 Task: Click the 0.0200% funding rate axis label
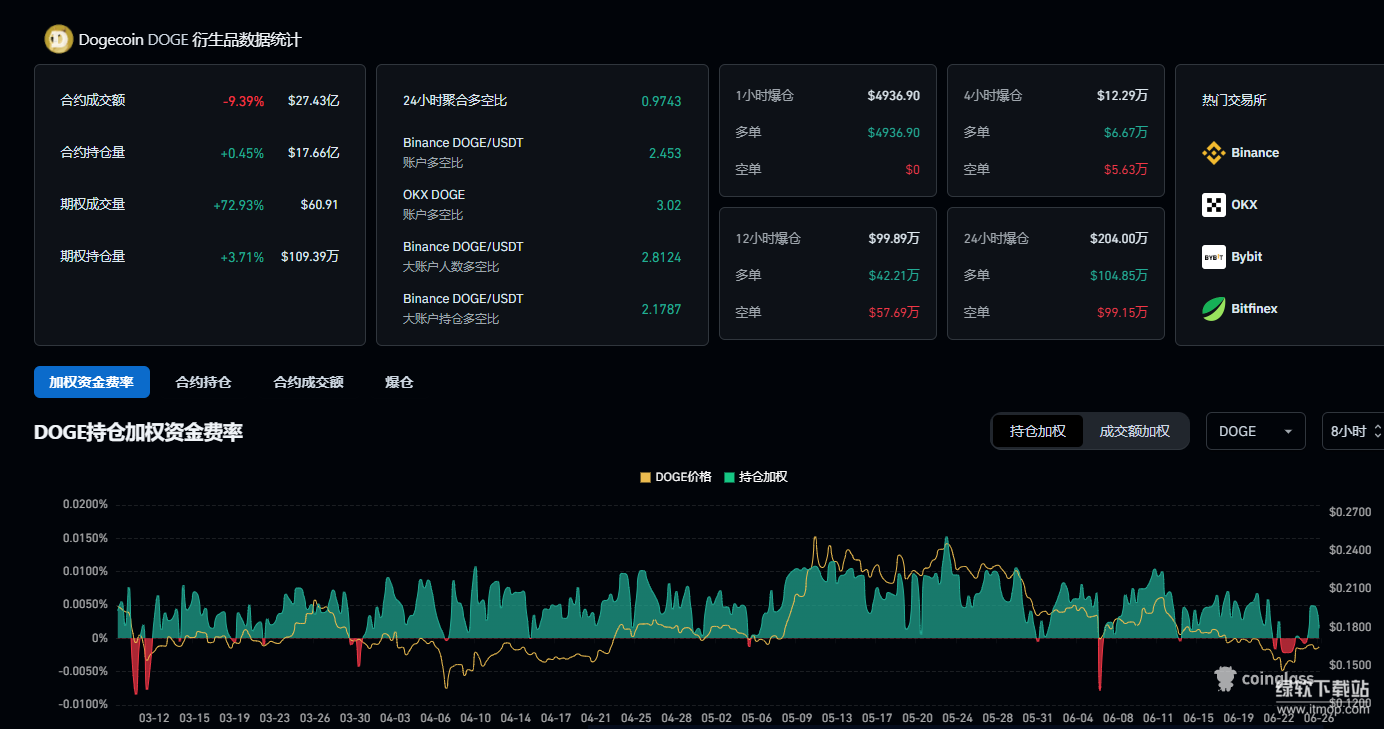pos(85,505)
